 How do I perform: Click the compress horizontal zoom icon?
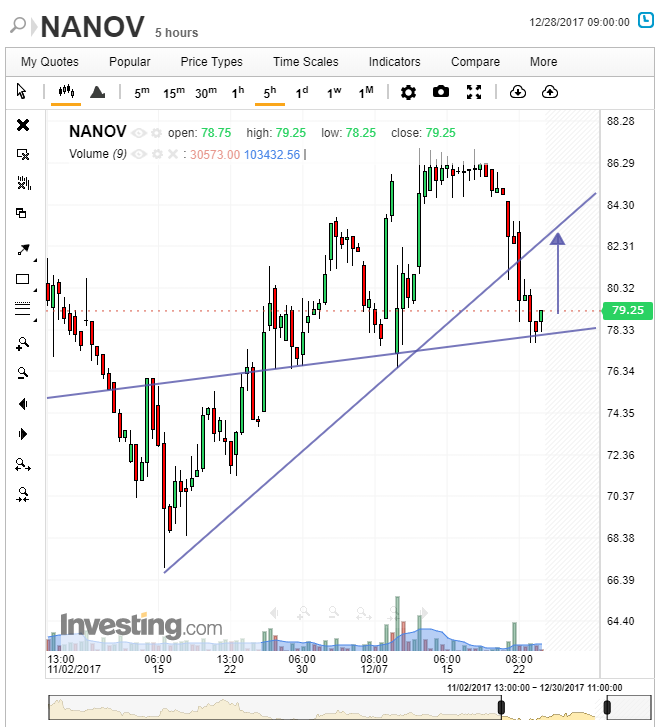23,495
